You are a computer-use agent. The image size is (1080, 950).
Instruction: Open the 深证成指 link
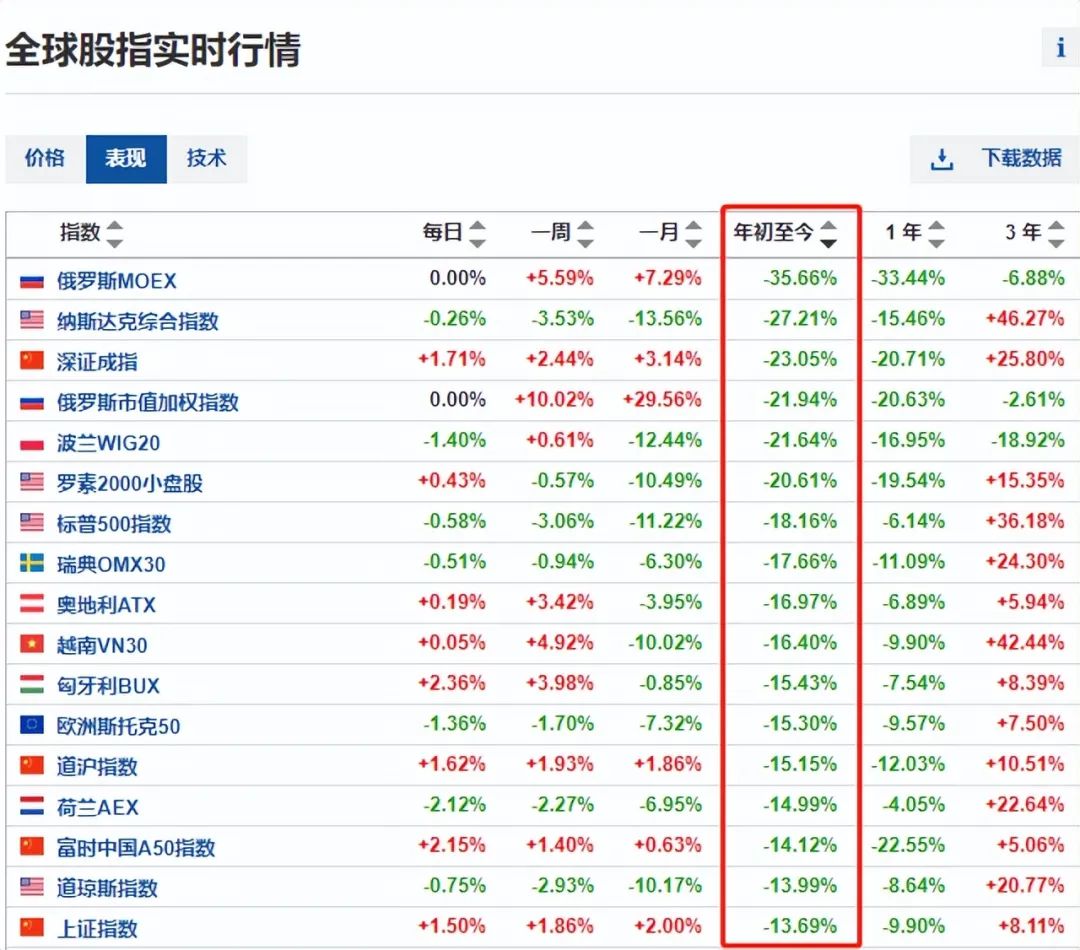point(97,362)
